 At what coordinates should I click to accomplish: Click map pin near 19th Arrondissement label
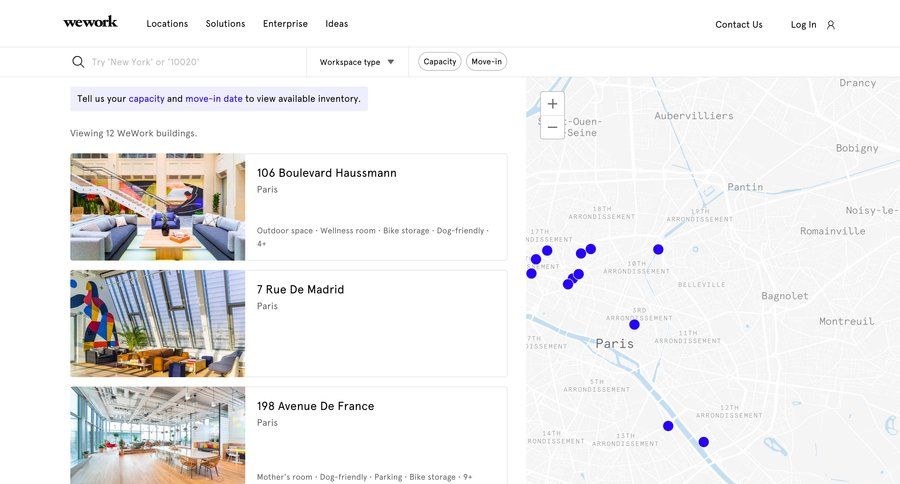click(658, 249)
